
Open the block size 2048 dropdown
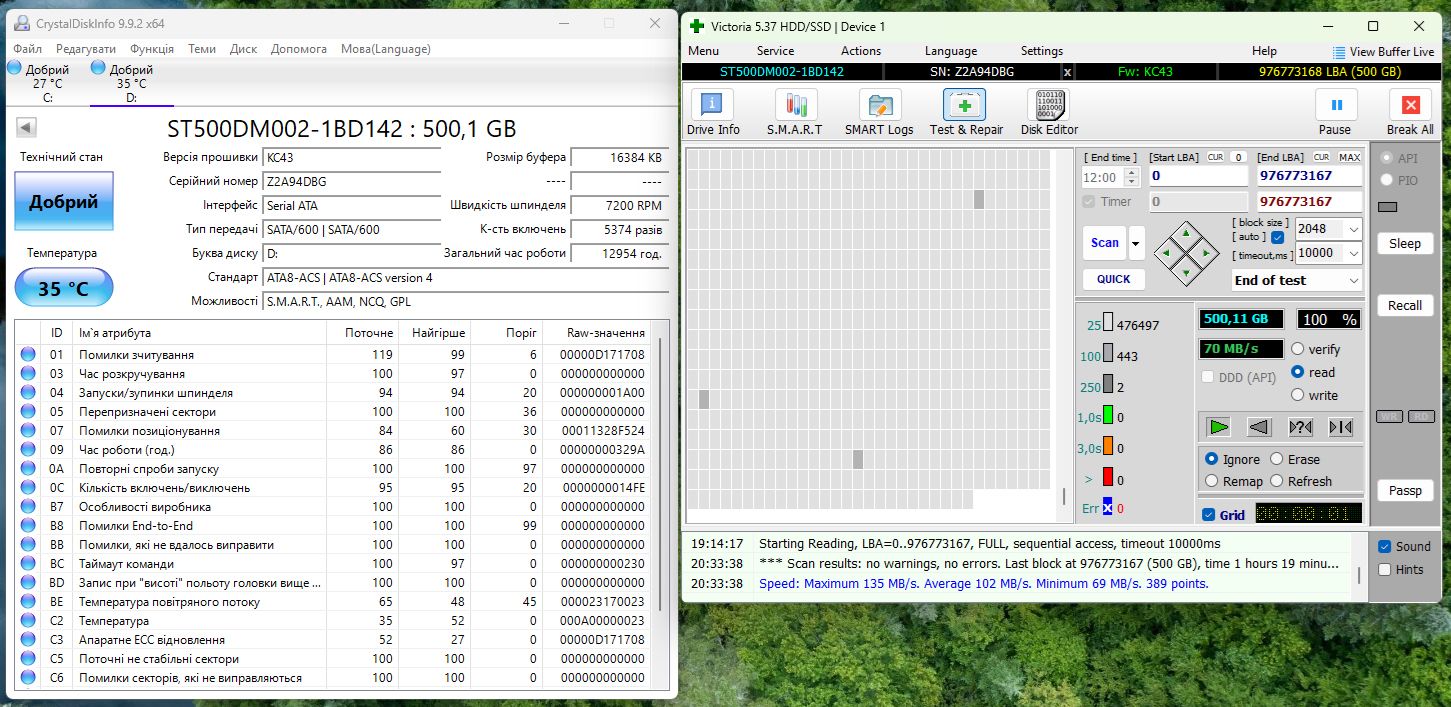pyautogui.click(x=1354, y=229)
